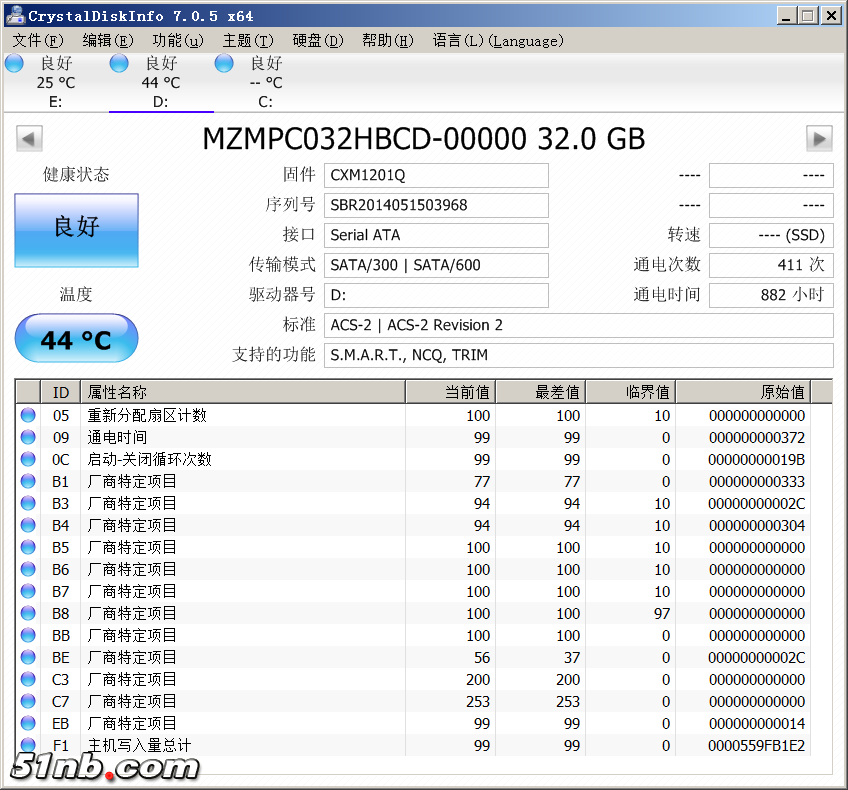This screenshot has width=848, height=790.
Task: Click raw value 00000000019B
Action: pos(757,460)
